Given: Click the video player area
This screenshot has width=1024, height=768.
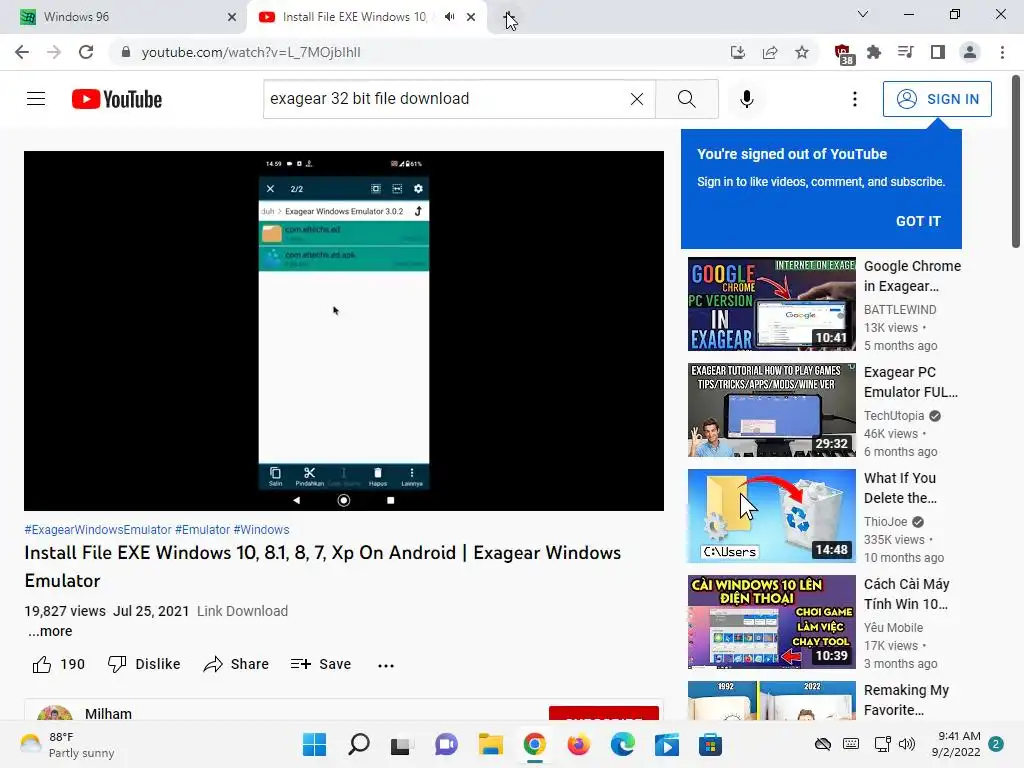Looking at the screenshot, I should pos(344,330).
